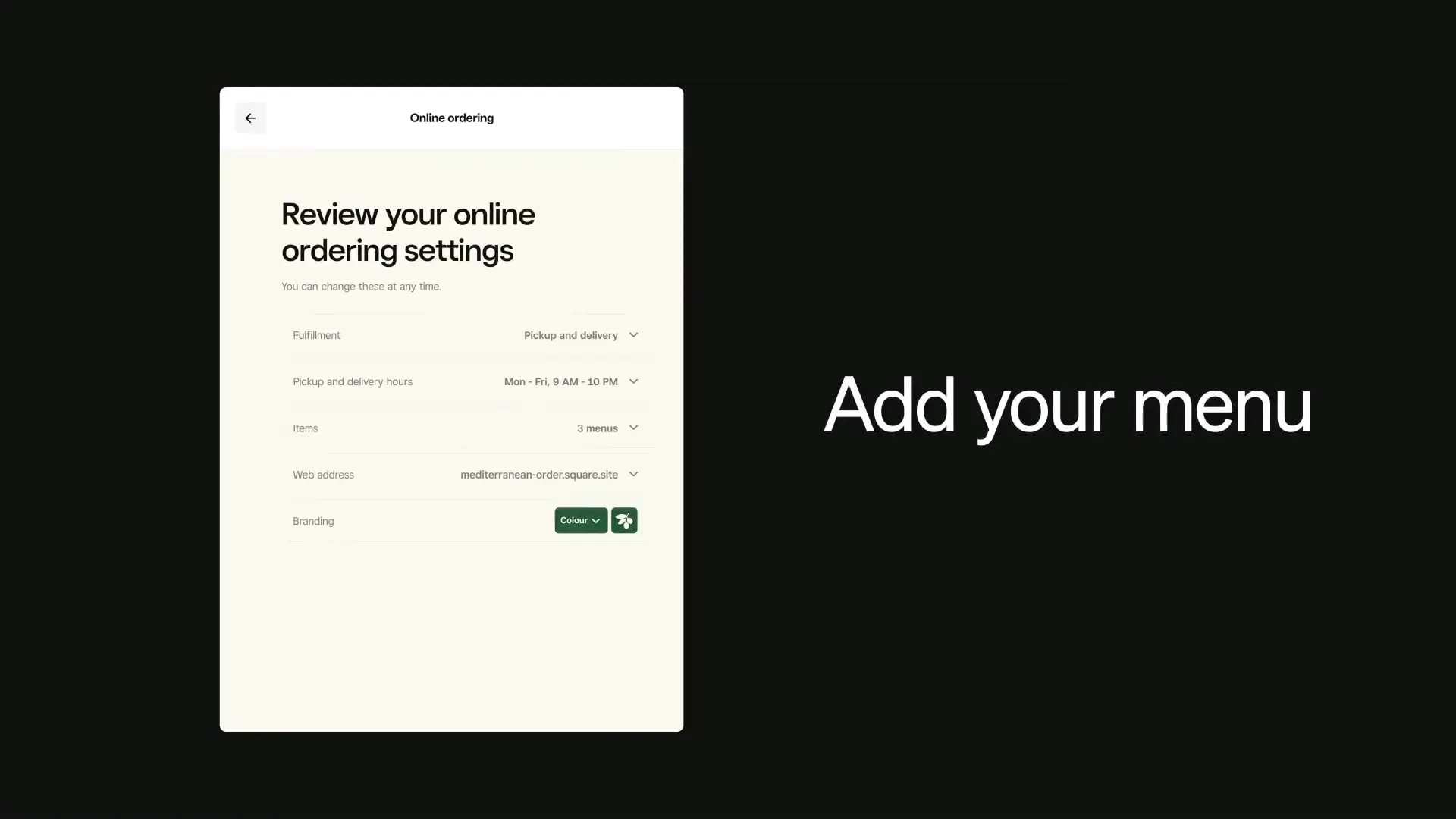
Task: Click the Web address row label
Action: [x=323, y=474]
